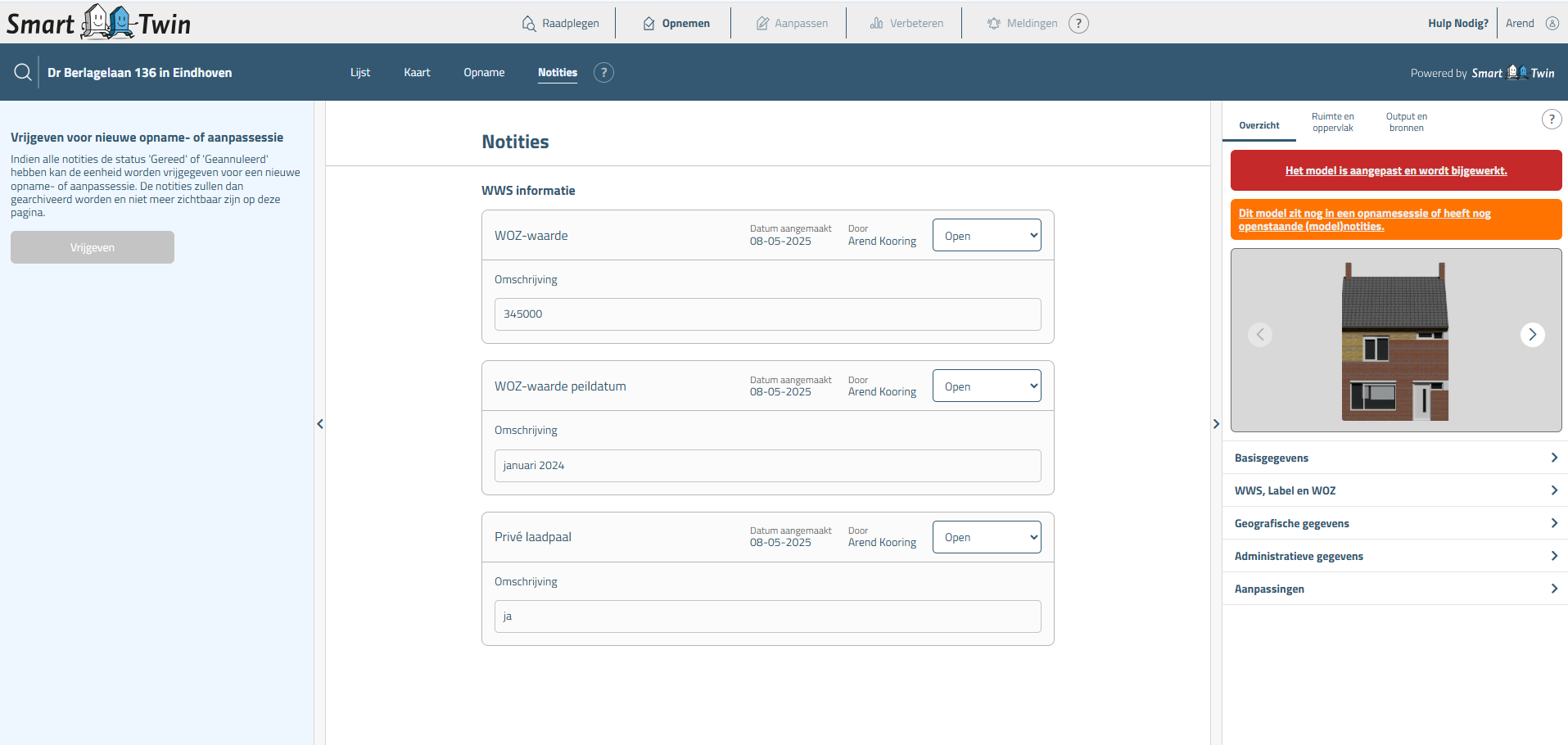Screen dimensions: 1568x745
Task: Click help icon in the Overzicht panel
Action: 1551,120
